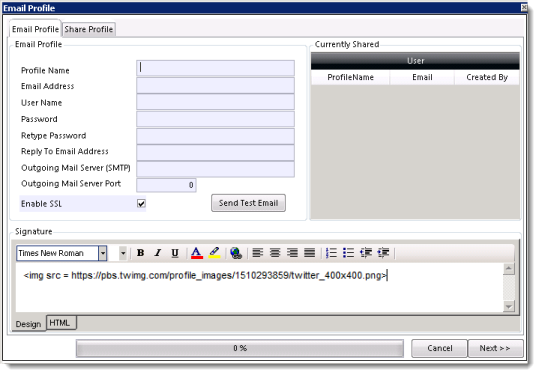Expand the Times New Roman font dropdown

pyautogui.click(x=102, y=254)
